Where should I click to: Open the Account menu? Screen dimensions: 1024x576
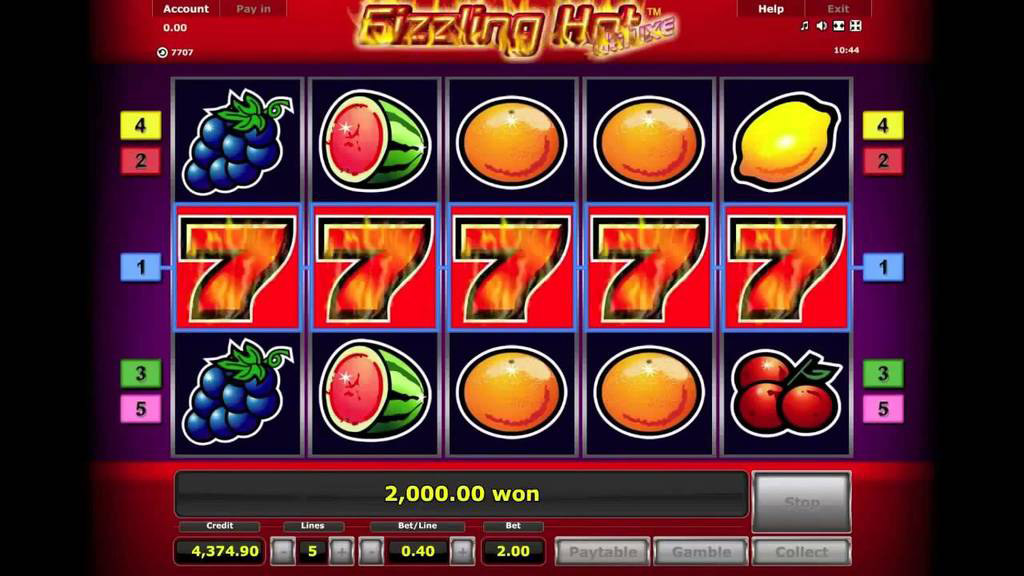[x=186, y=8]
